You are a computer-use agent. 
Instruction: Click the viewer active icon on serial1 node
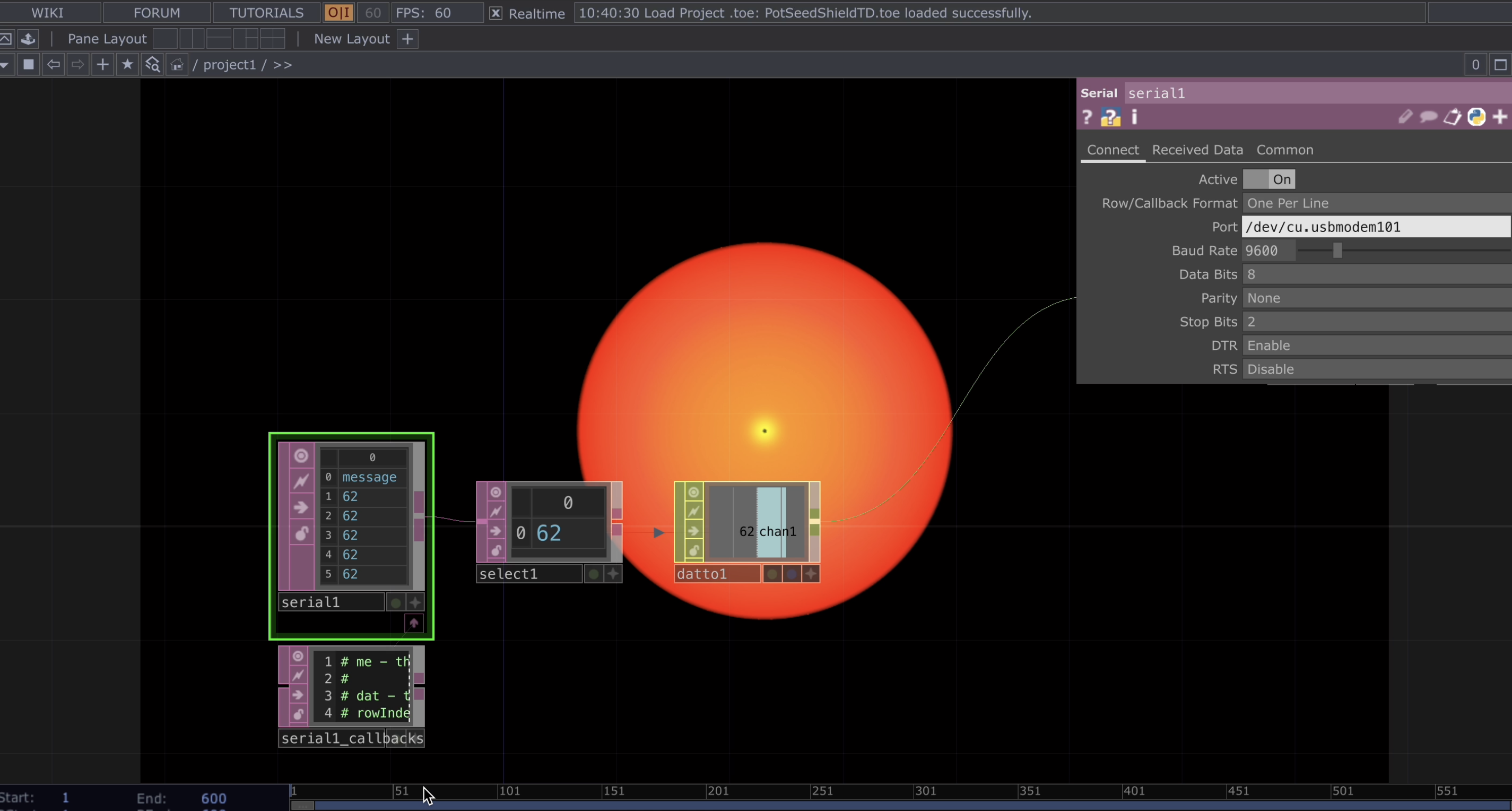click(x=300, y=456)
